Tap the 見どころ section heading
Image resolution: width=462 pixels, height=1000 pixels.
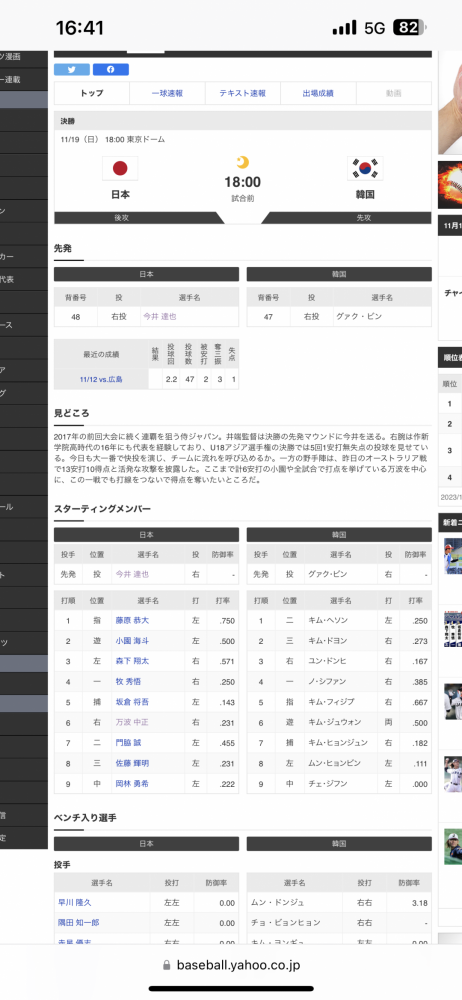[x=71, y=413]
